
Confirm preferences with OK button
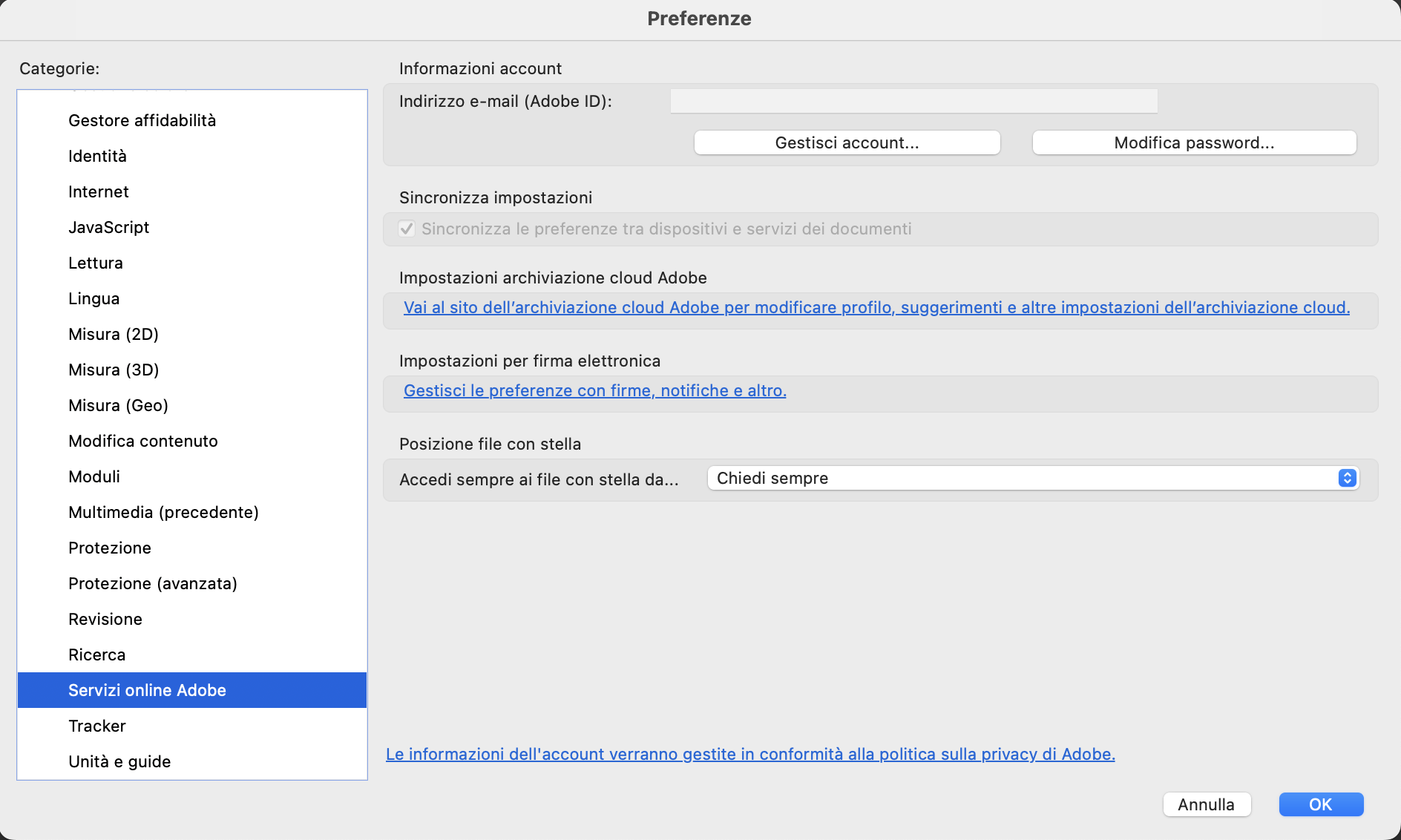pos(1321,804)
